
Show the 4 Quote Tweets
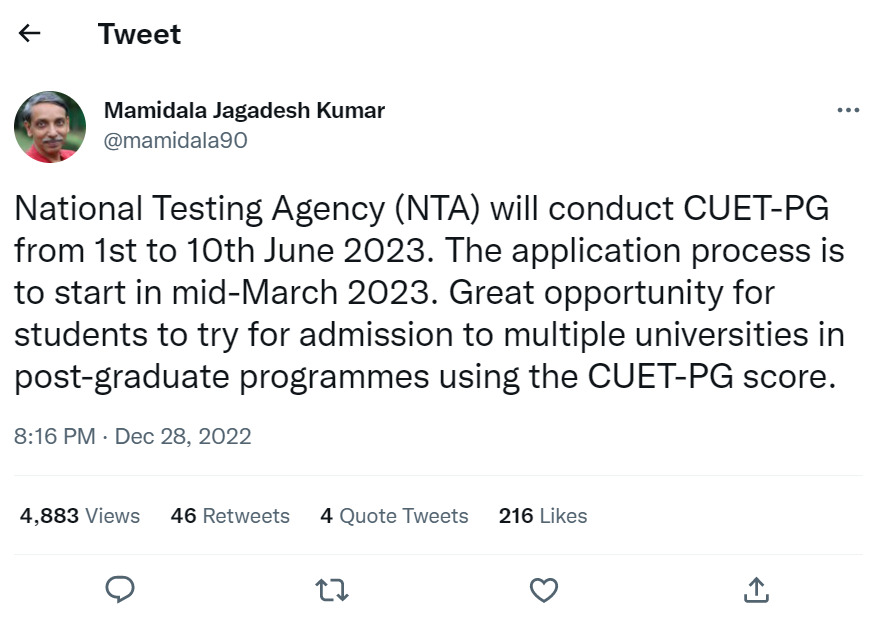[394, 516]
